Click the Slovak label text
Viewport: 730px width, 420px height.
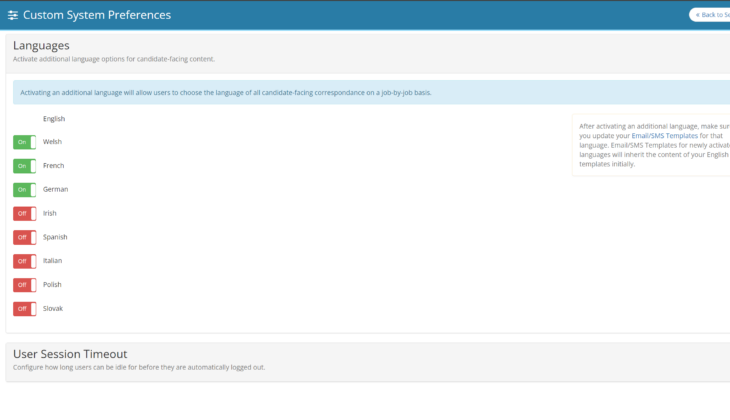click(x=54, y=309)
